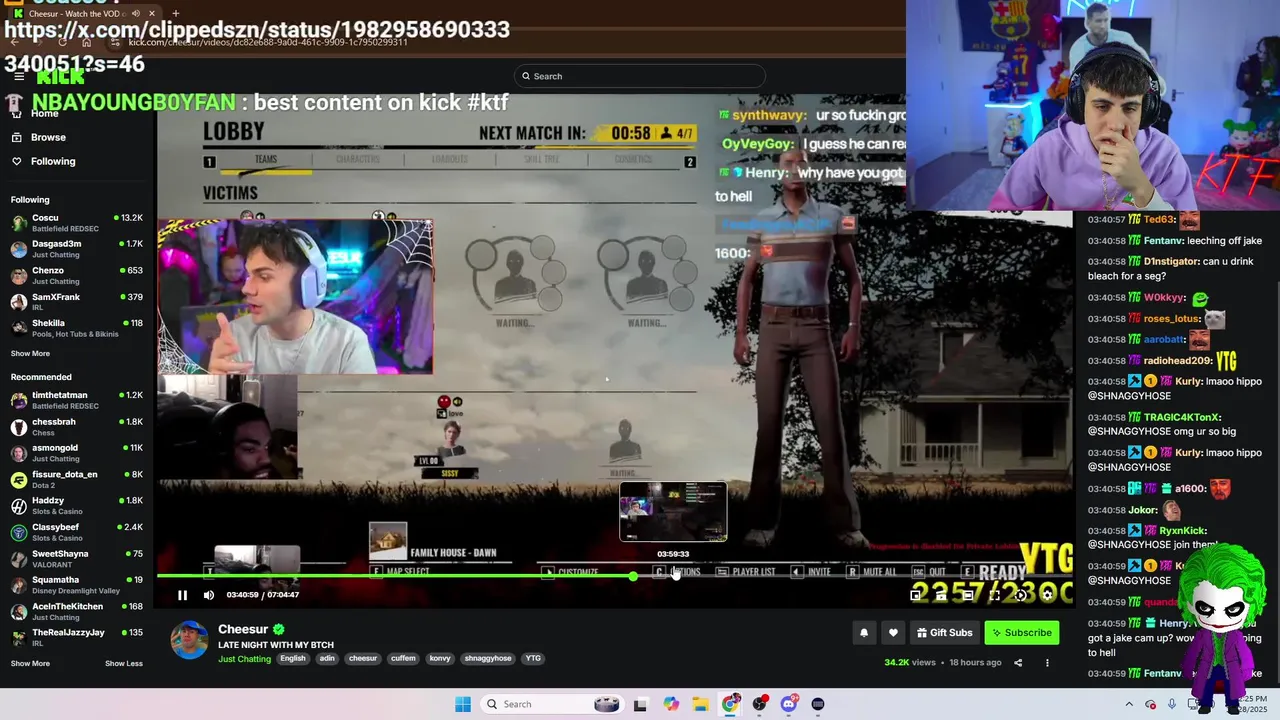Mute the video volume
The height and width of the screenshot is (720, 1280).
pyautogui.click(x=209, y=595)
